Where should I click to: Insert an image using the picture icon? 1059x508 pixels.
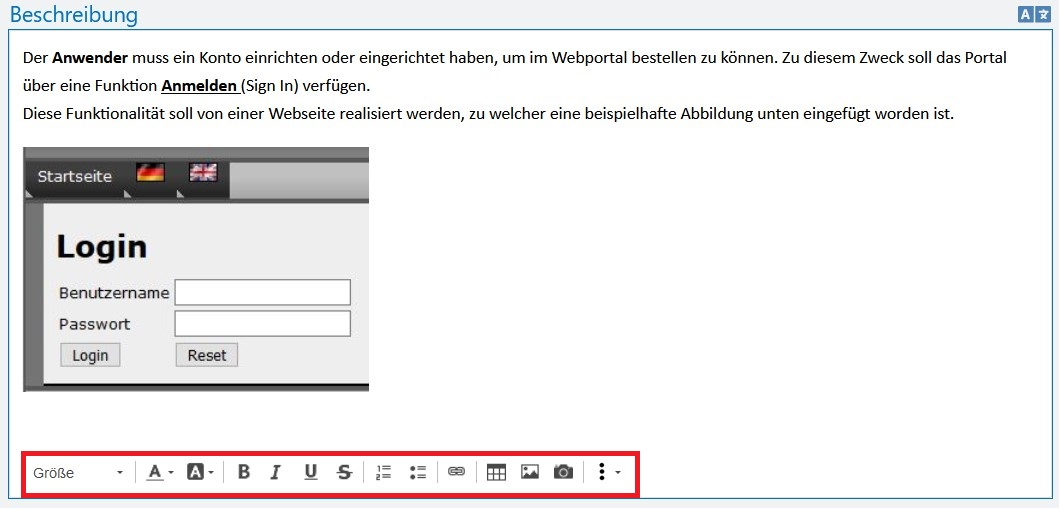coord(530,473)
